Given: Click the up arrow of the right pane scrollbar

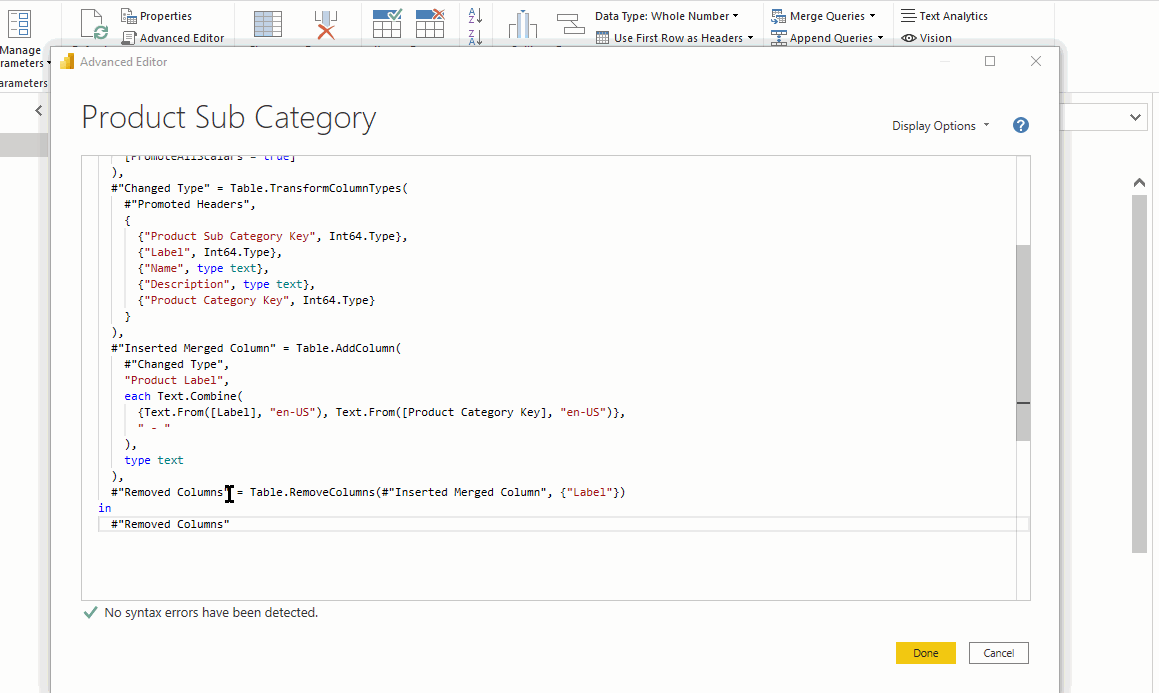Looking at the screenshot, I should (x=1139, y=182).
